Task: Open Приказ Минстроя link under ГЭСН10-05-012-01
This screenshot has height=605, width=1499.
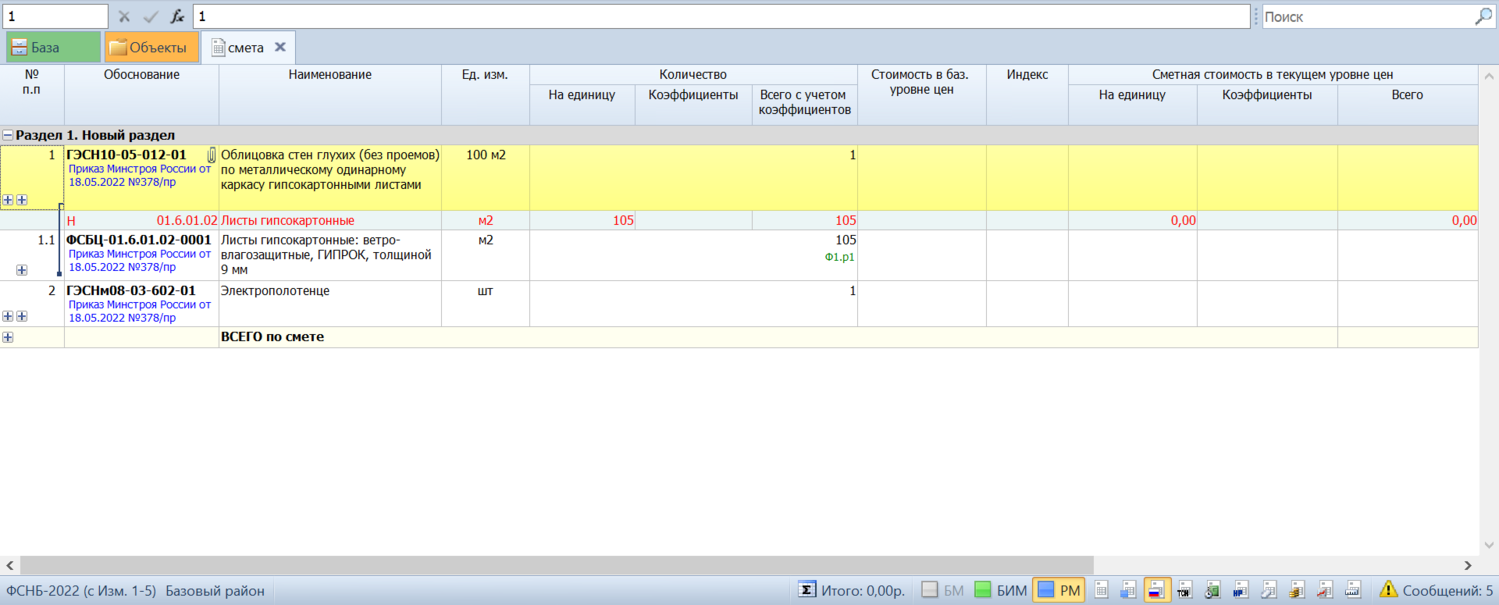Action: (140, 175)
